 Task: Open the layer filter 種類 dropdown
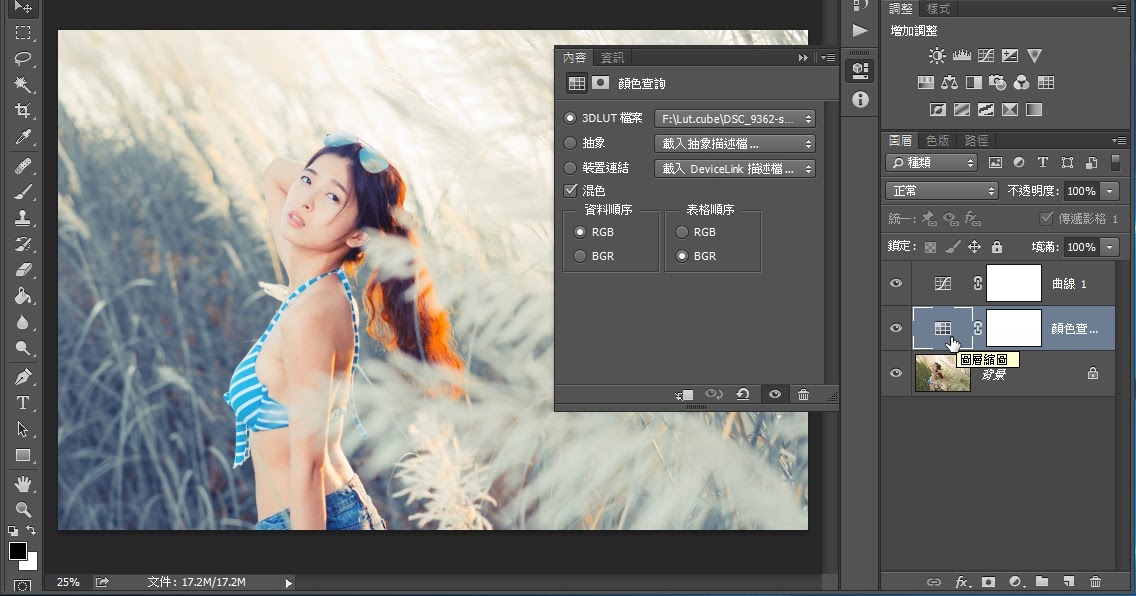[x=932, y=163]
